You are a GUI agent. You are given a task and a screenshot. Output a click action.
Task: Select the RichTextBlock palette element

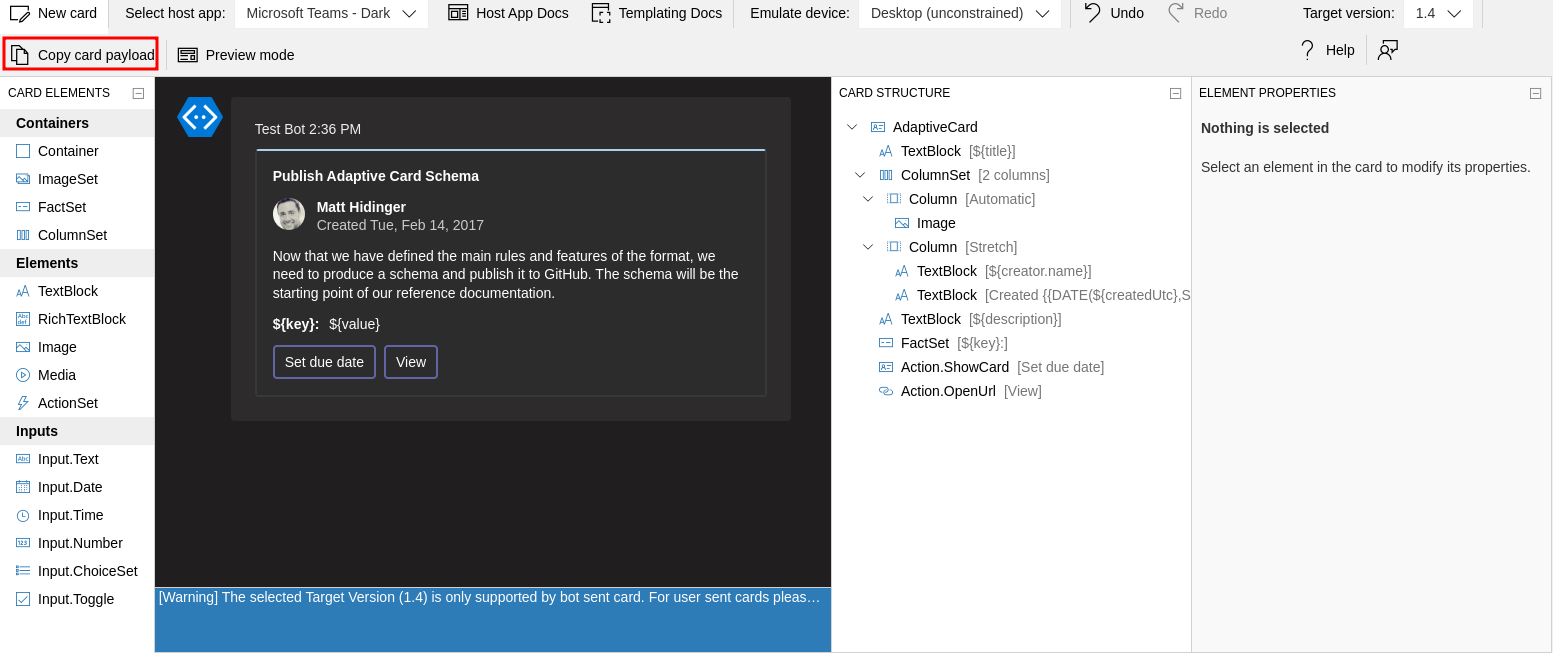click(77, 319)
